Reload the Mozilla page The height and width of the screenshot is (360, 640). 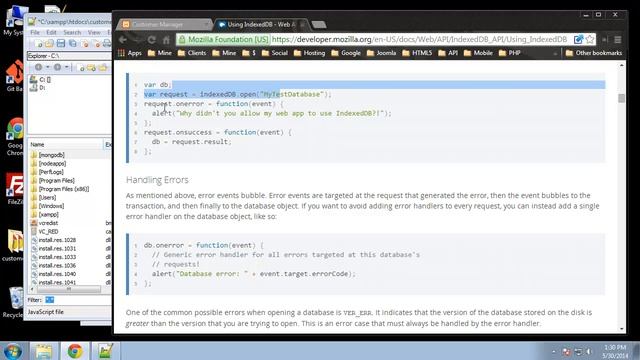point(151,40)
